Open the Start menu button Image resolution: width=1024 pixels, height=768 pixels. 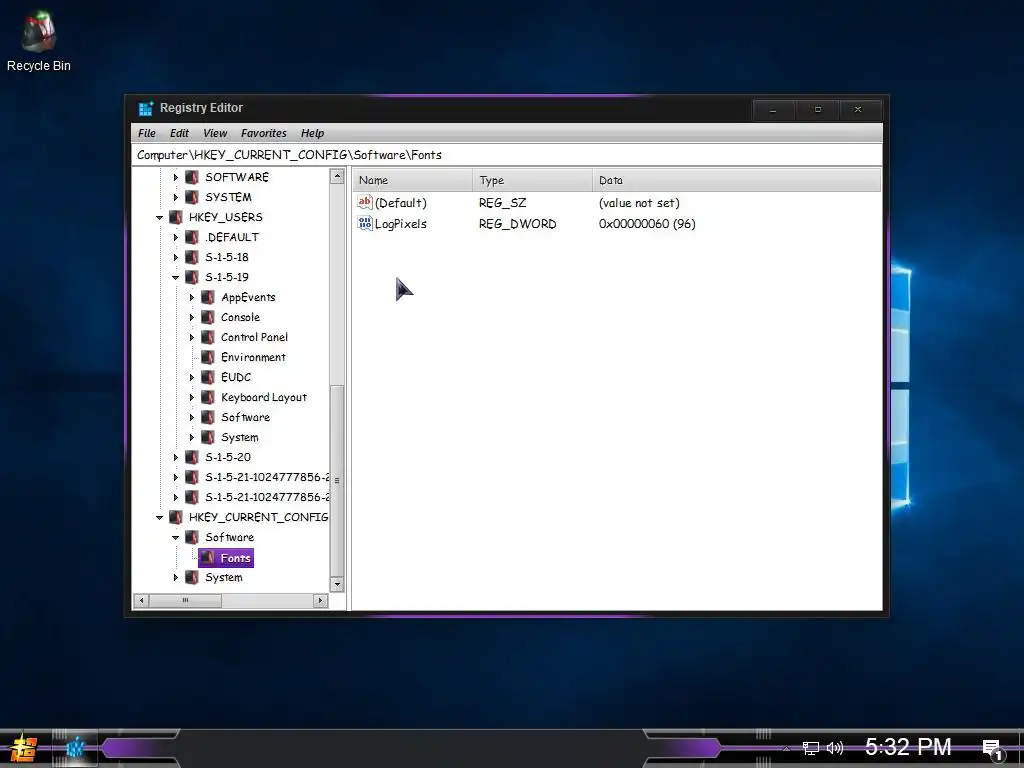tap(24, 748)
